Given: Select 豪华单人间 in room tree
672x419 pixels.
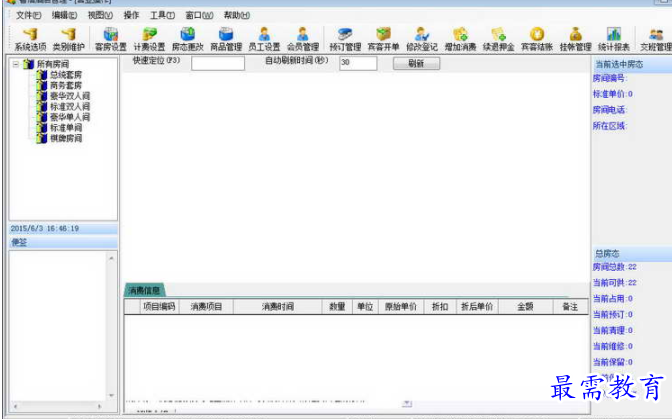Looking at the screenshot, I should point(70,117).
